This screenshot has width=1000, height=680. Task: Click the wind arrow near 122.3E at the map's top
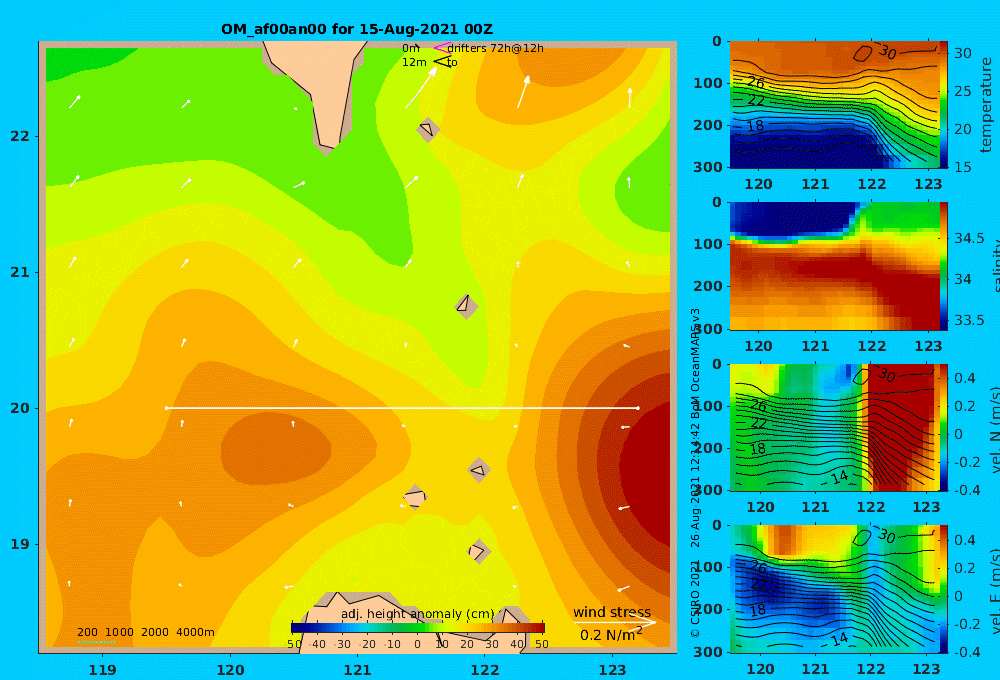tap(523, 92)
